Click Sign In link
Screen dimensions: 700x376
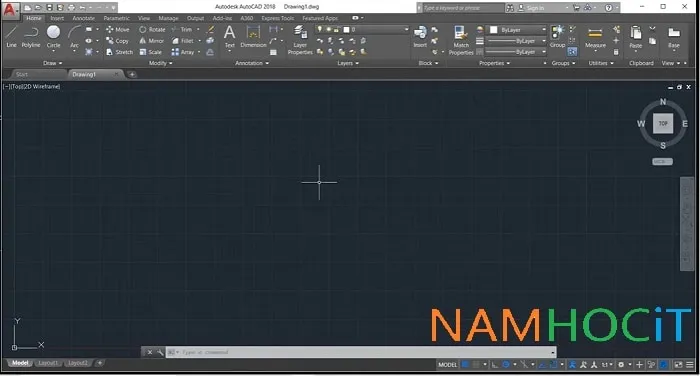[x=531, y=8]
